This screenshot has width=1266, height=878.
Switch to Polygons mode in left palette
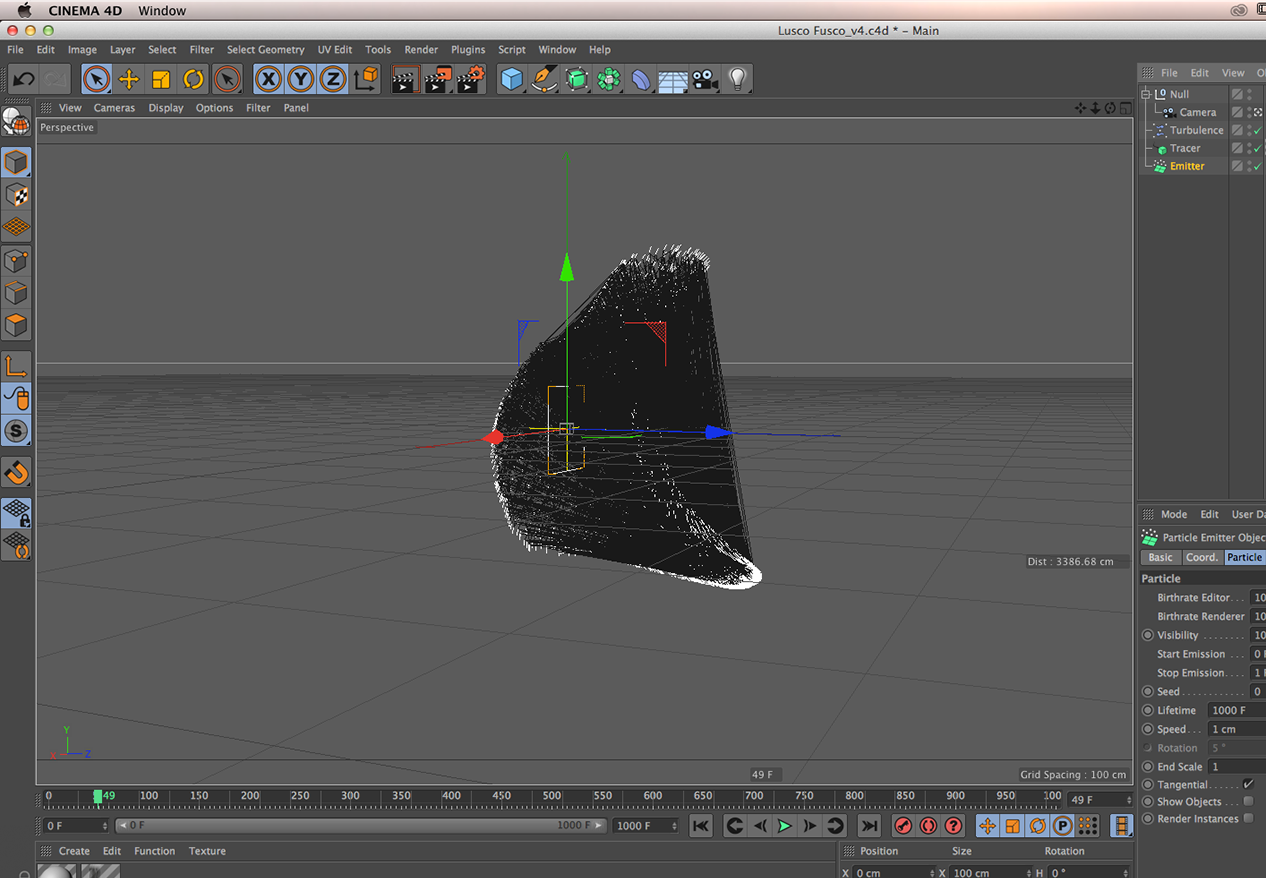(16, 325)
